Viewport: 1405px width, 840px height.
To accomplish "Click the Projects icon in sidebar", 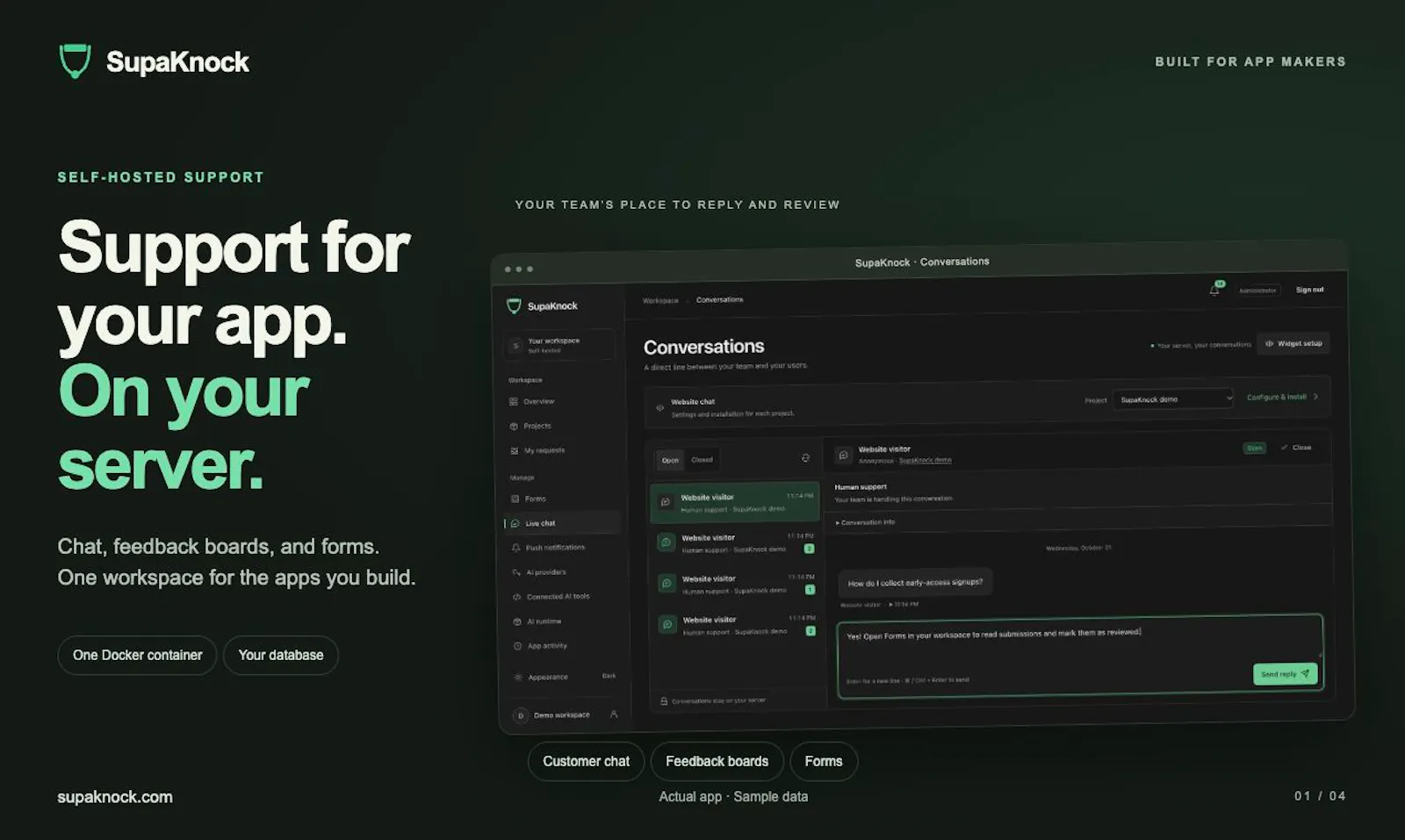I will coord(514,426).
